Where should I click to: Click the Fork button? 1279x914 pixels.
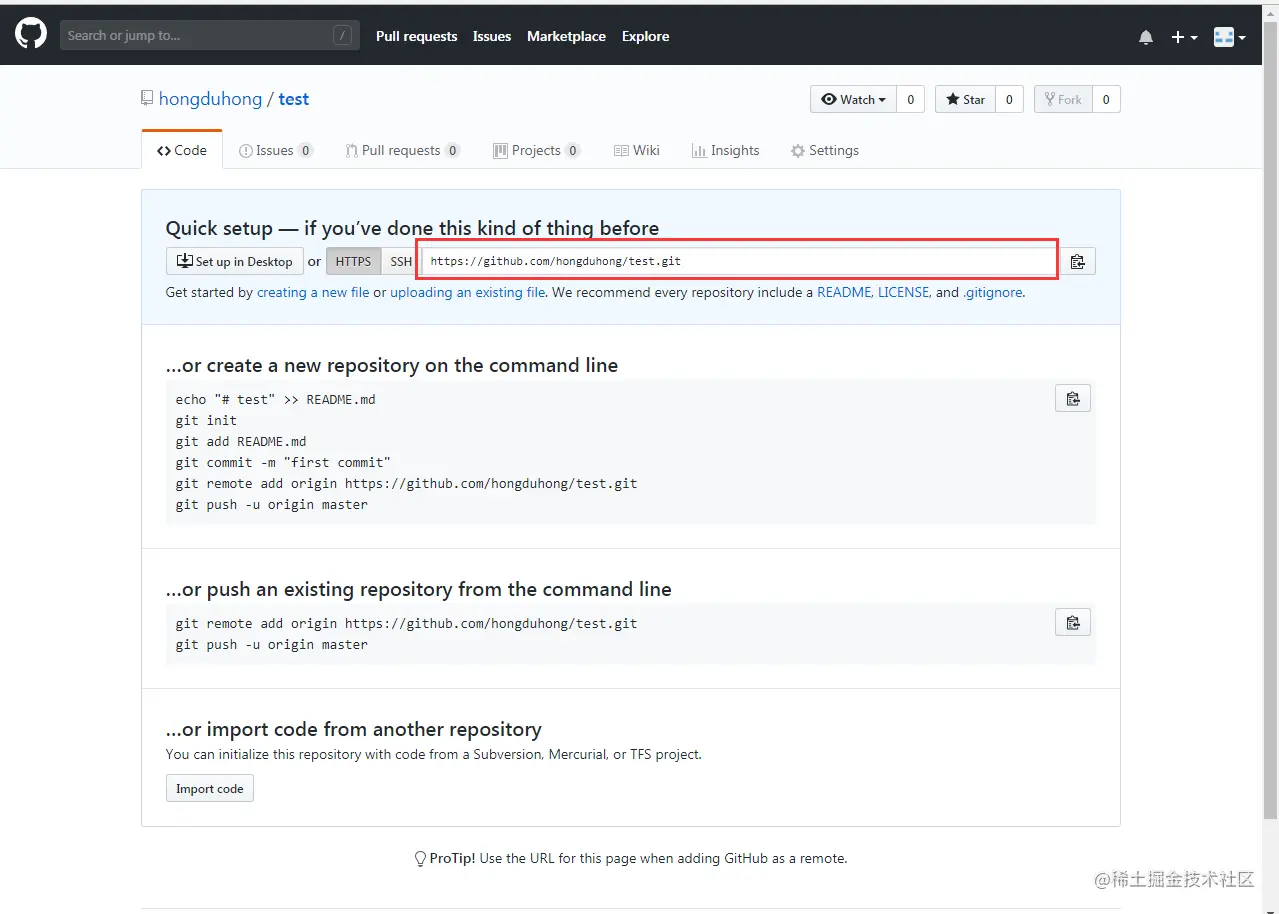[x=1063, y=99]
